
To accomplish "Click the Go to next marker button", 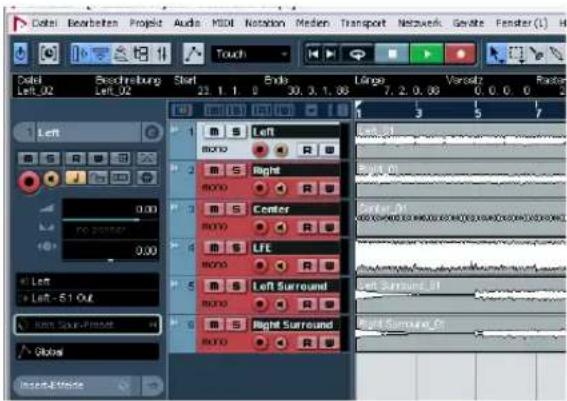I will click(x=330, y=54).
